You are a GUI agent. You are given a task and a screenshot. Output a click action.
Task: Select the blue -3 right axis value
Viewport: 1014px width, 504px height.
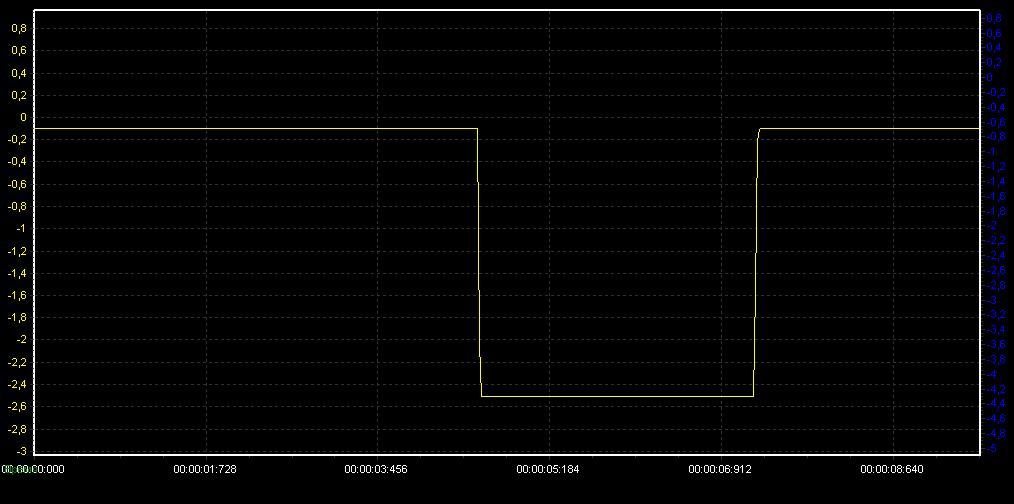(x=991, y=300)
